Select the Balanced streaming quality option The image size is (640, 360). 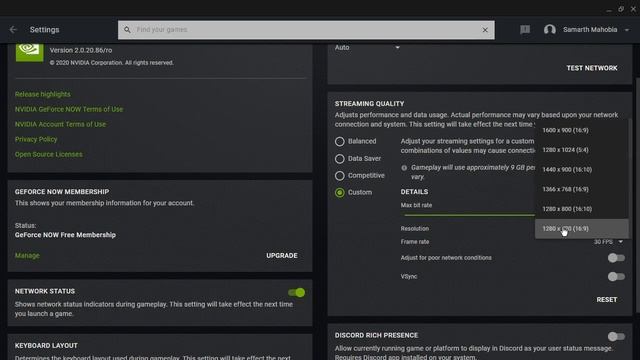(x=340, y=141)
